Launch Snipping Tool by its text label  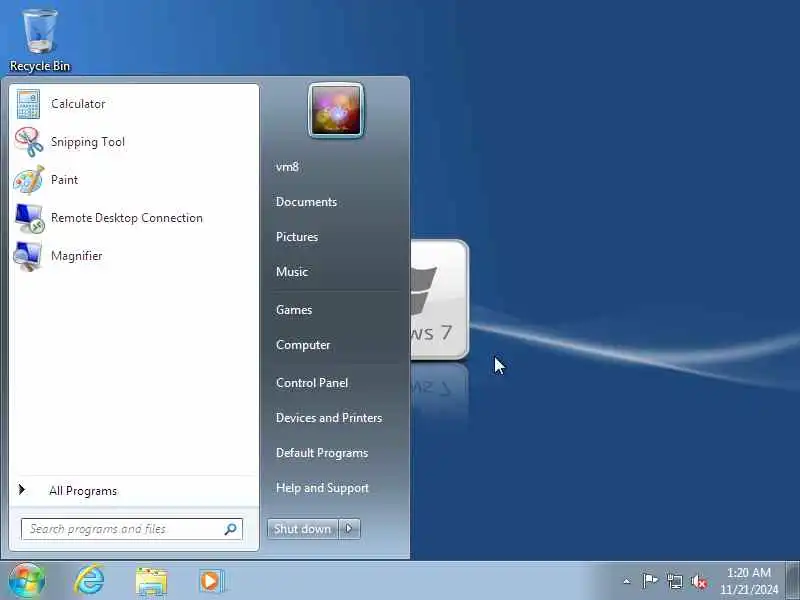pos(88,142)
